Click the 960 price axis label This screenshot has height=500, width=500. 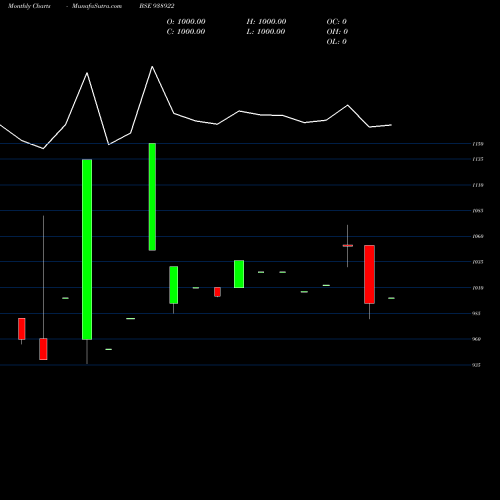[x=476, y=339]
